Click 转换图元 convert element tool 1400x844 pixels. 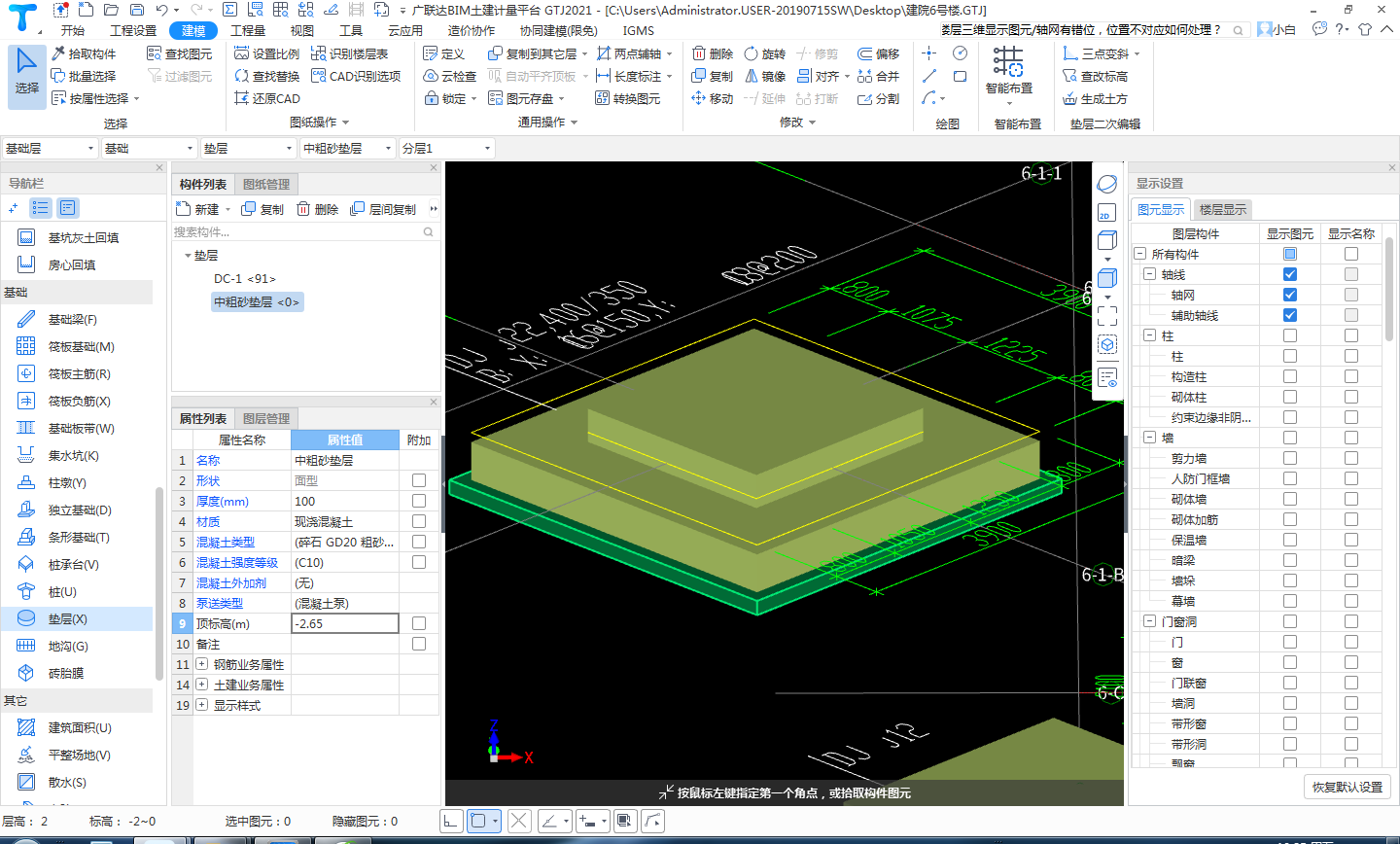628,98
